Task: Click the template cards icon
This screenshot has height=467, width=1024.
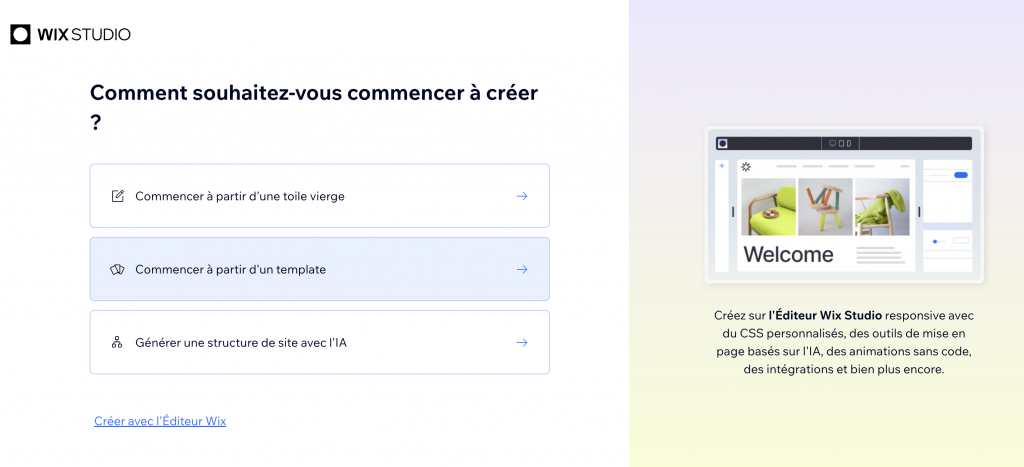Action: (x=117, y=269)
